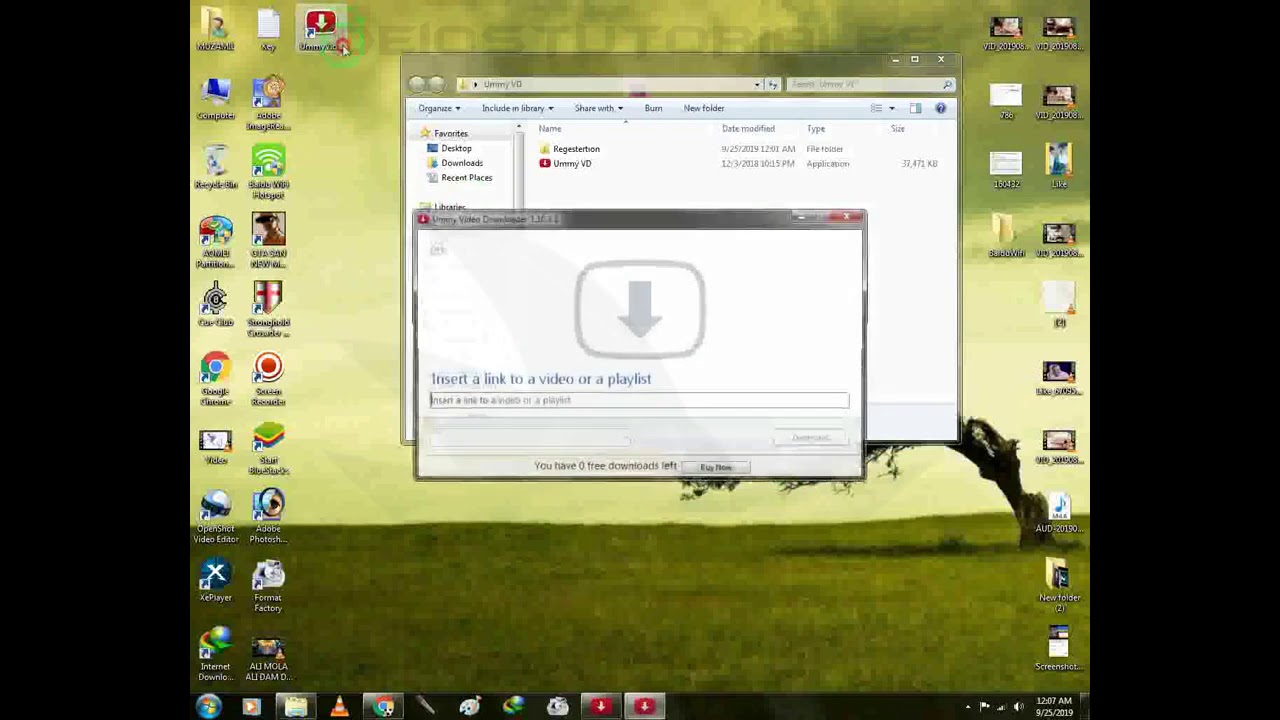Launch Format Factory shortcut
The width and height of the screenshot is (1280, 720).
(268, 587)
